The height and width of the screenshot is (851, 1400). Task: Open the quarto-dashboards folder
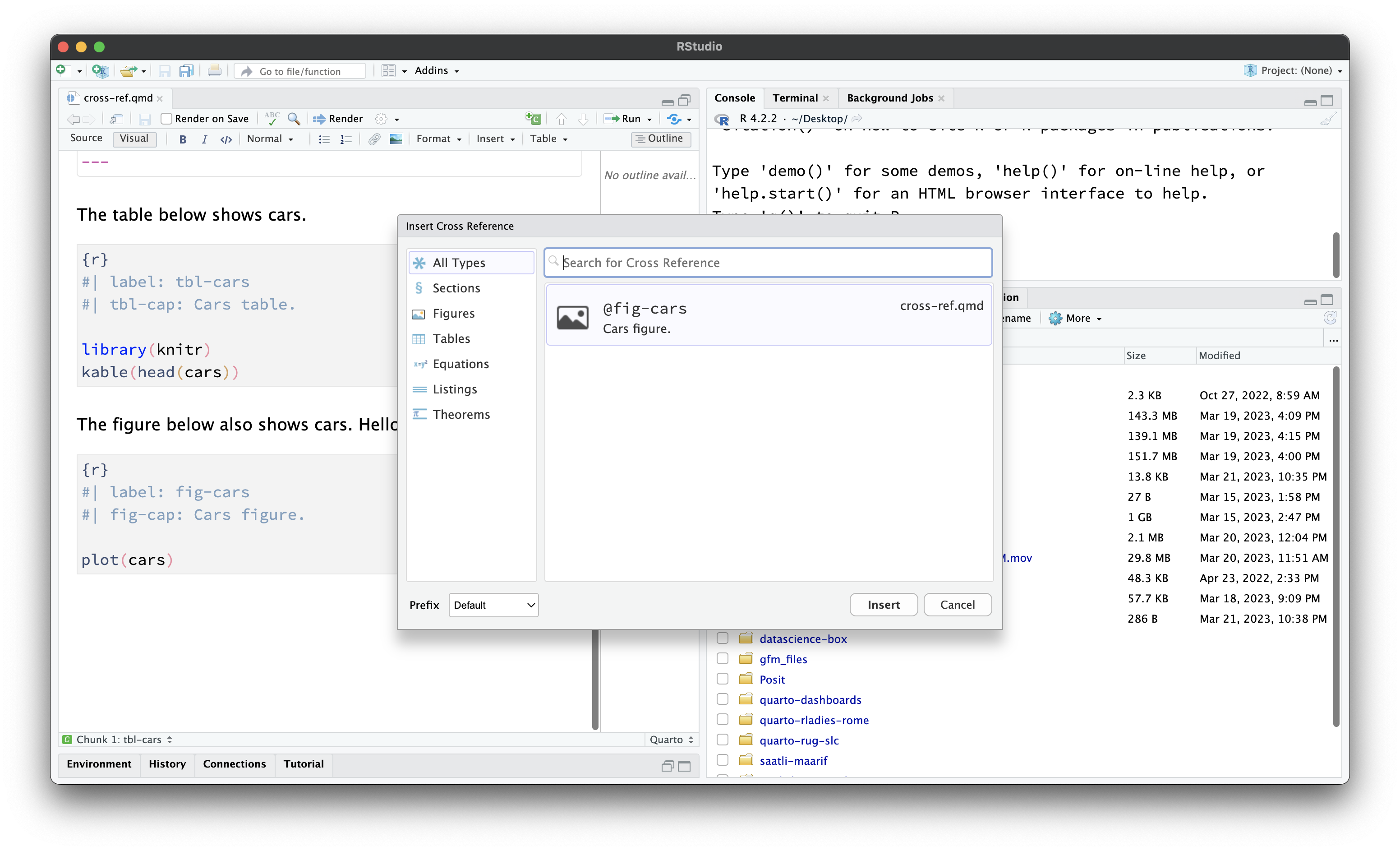pyautogui.click(x=810, y=699)
